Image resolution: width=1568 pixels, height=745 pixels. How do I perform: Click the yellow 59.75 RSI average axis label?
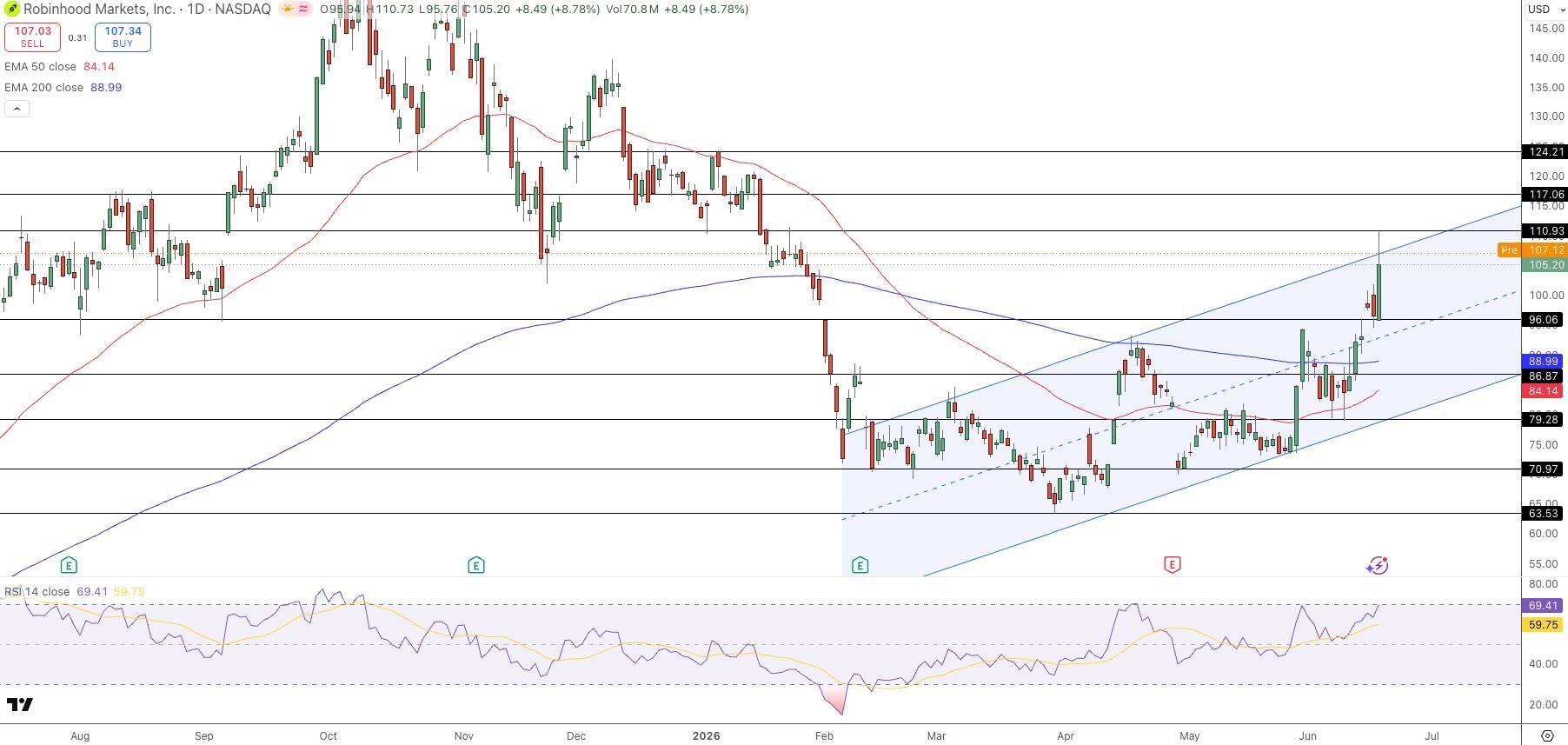click(1545, 625)
